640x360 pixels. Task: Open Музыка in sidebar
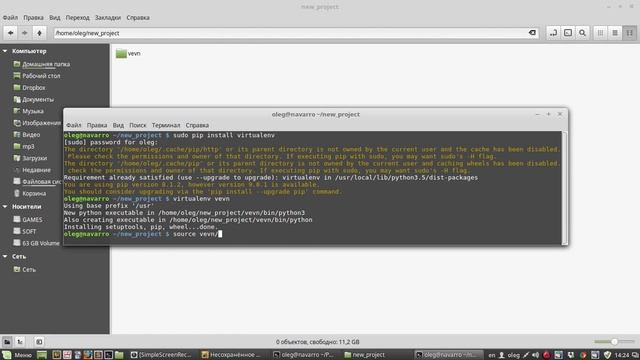click(x=28, y=111)
